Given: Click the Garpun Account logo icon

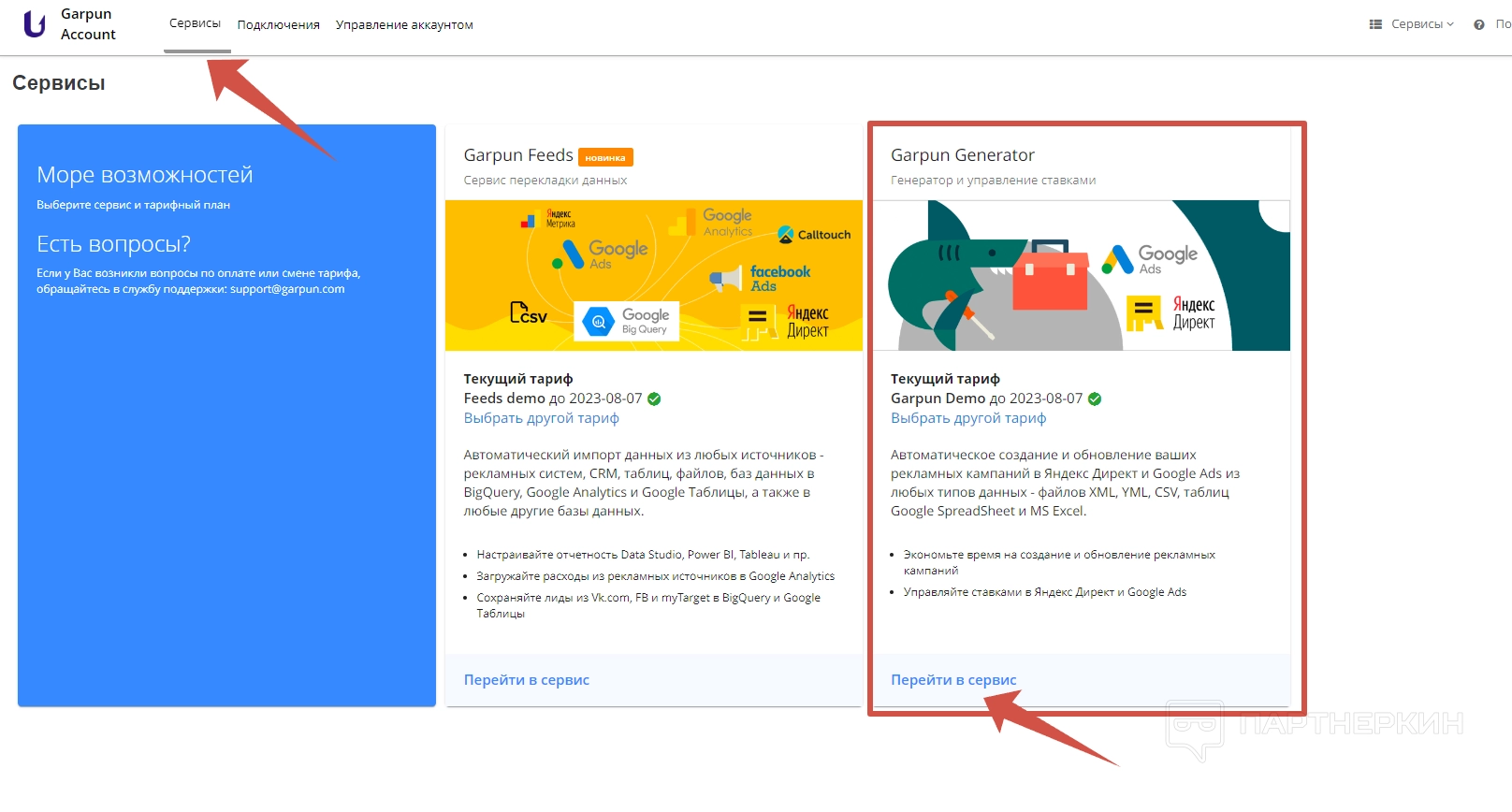Looking at the screenshot, I should coord(35,24).
